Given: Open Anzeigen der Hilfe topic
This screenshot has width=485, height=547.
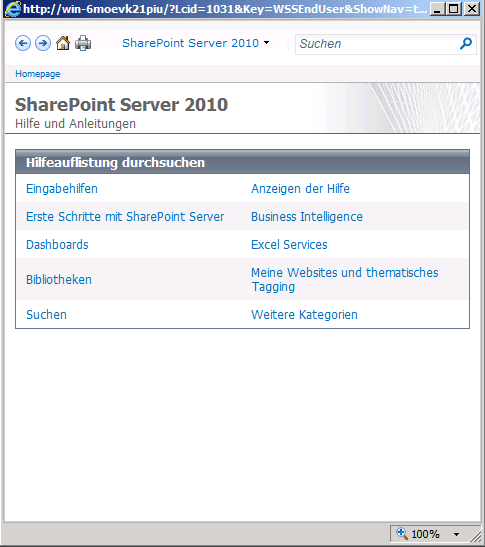Looking at the screenshot, I should tap(300, 189).
